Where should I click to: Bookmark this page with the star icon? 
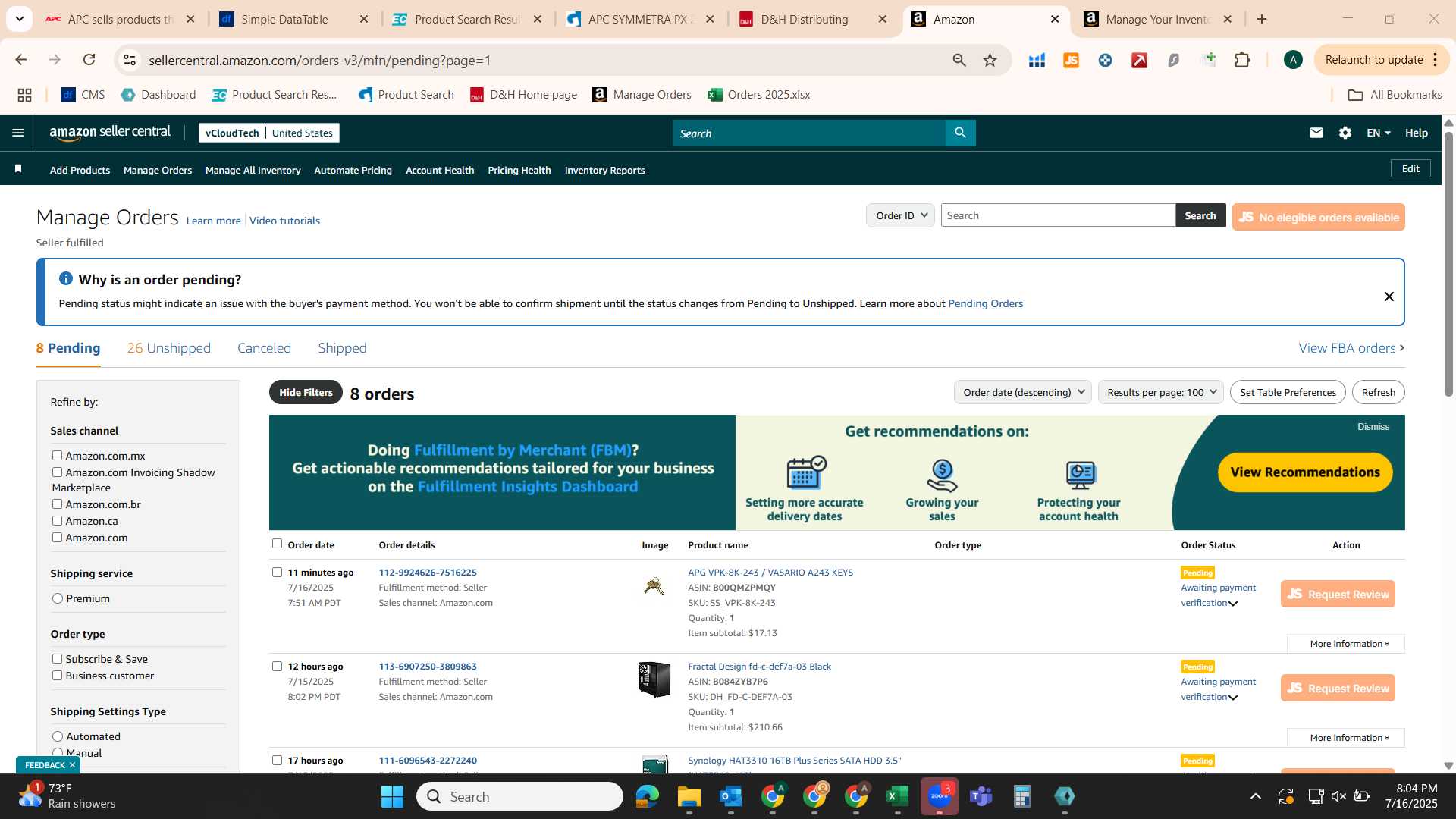(x=990, y=60)
